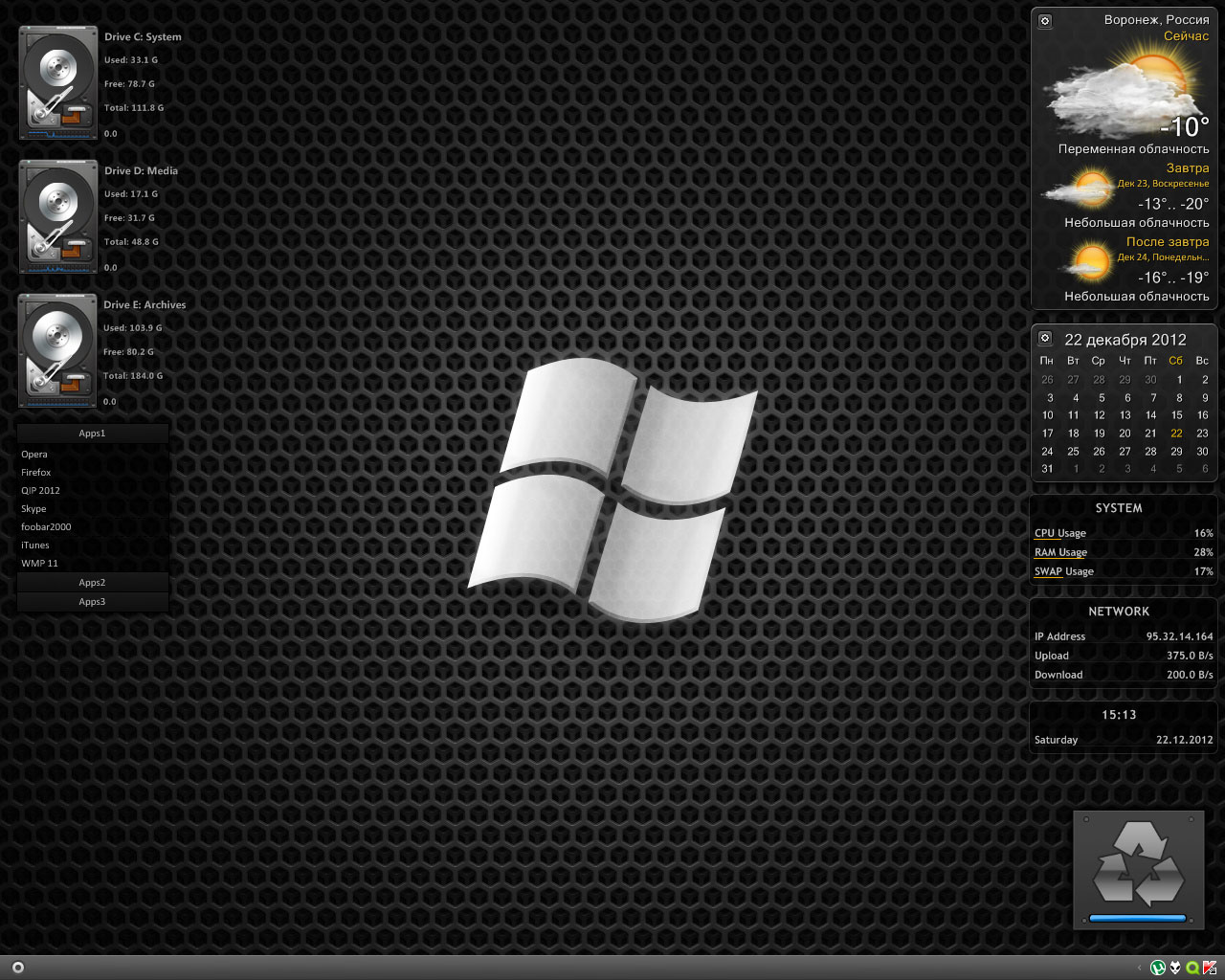The width and height of the screenshot is (1225, 980).
Task: Select day 22 in the calendar
Action: [1176, 434]
